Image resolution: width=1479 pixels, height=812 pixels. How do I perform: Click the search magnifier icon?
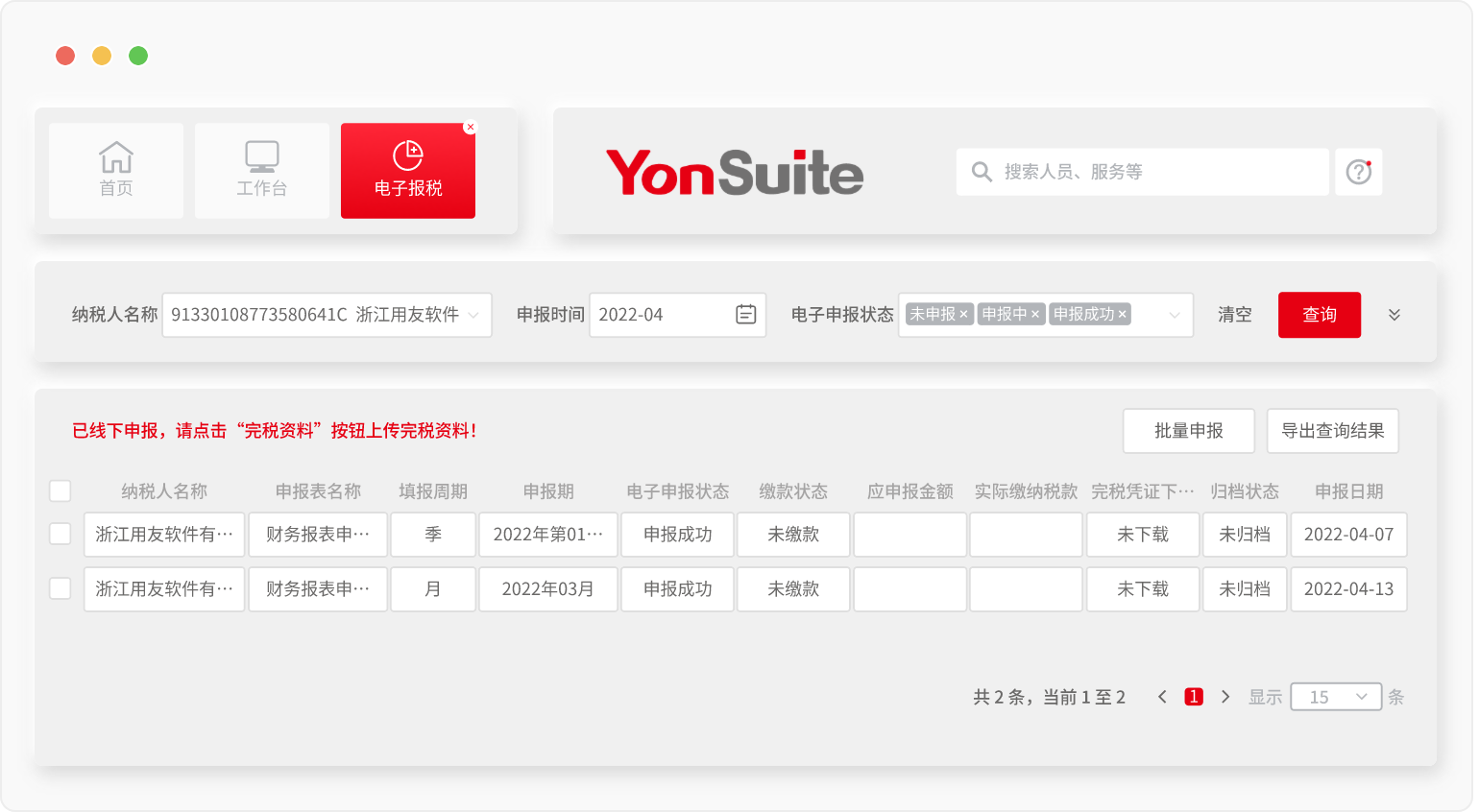click(981, 172)
